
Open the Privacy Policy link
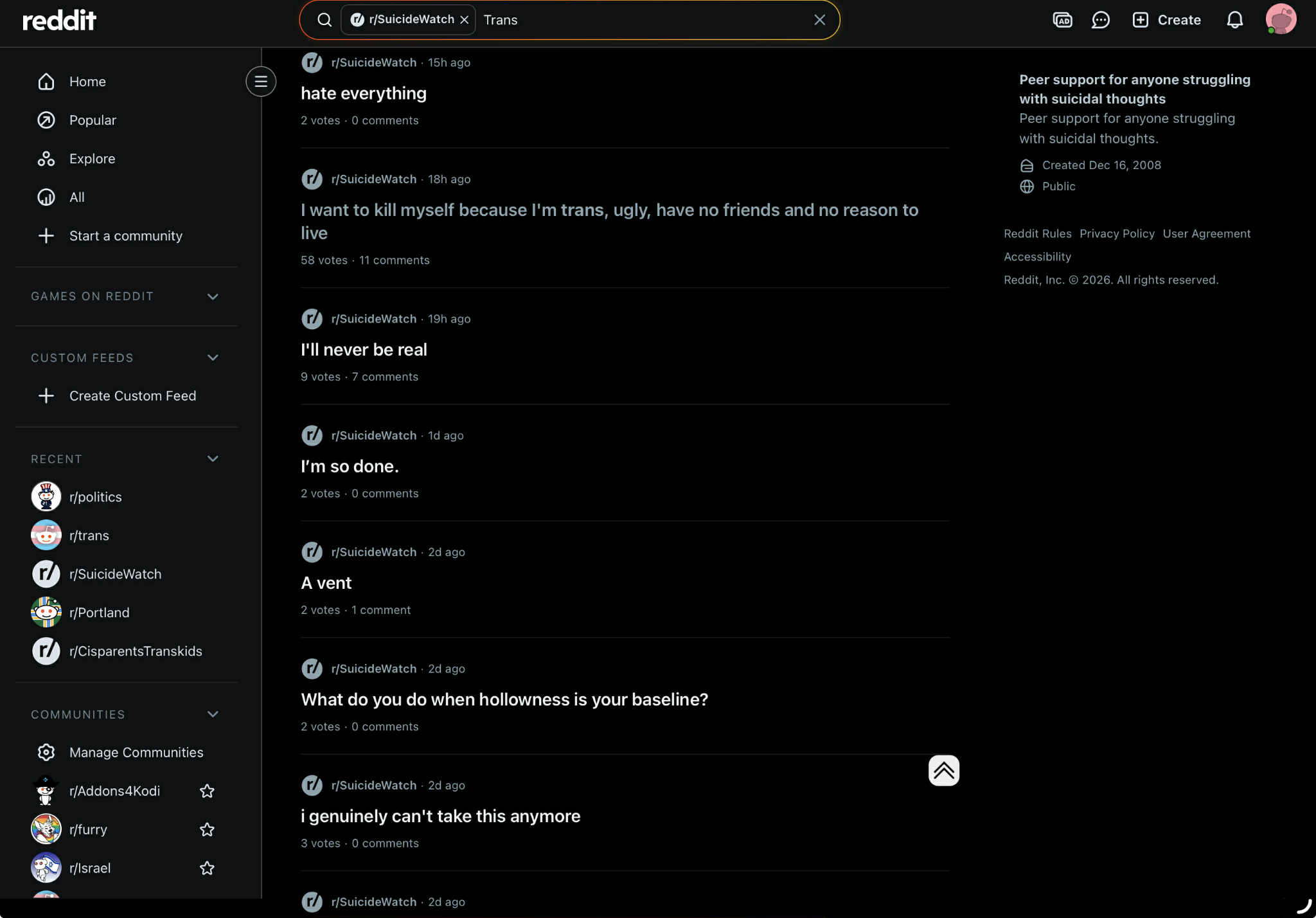[1117, 233]
